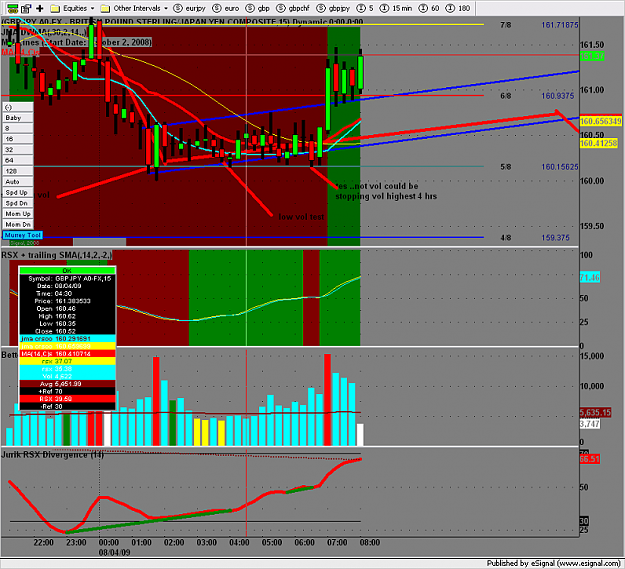
Task: Click the tall red volume bar near 07:00
Action: point(327,400)
